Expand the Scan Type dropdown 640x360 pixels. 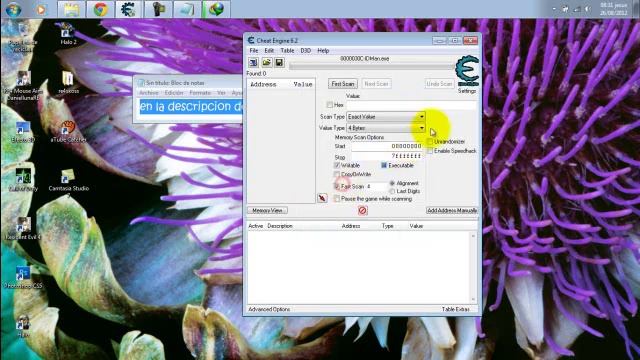(x=421, y=117)
